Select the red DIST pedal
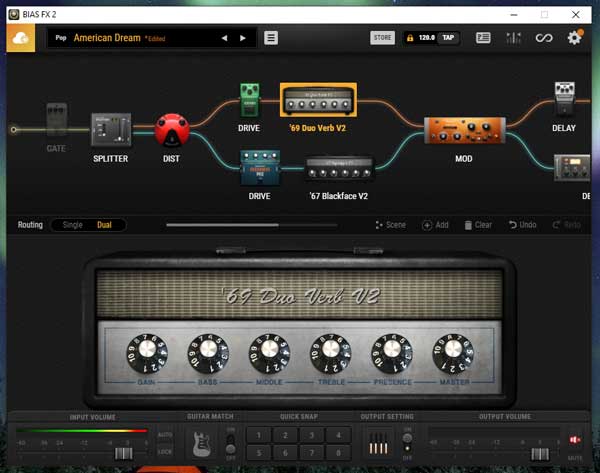 click(172, 130)
